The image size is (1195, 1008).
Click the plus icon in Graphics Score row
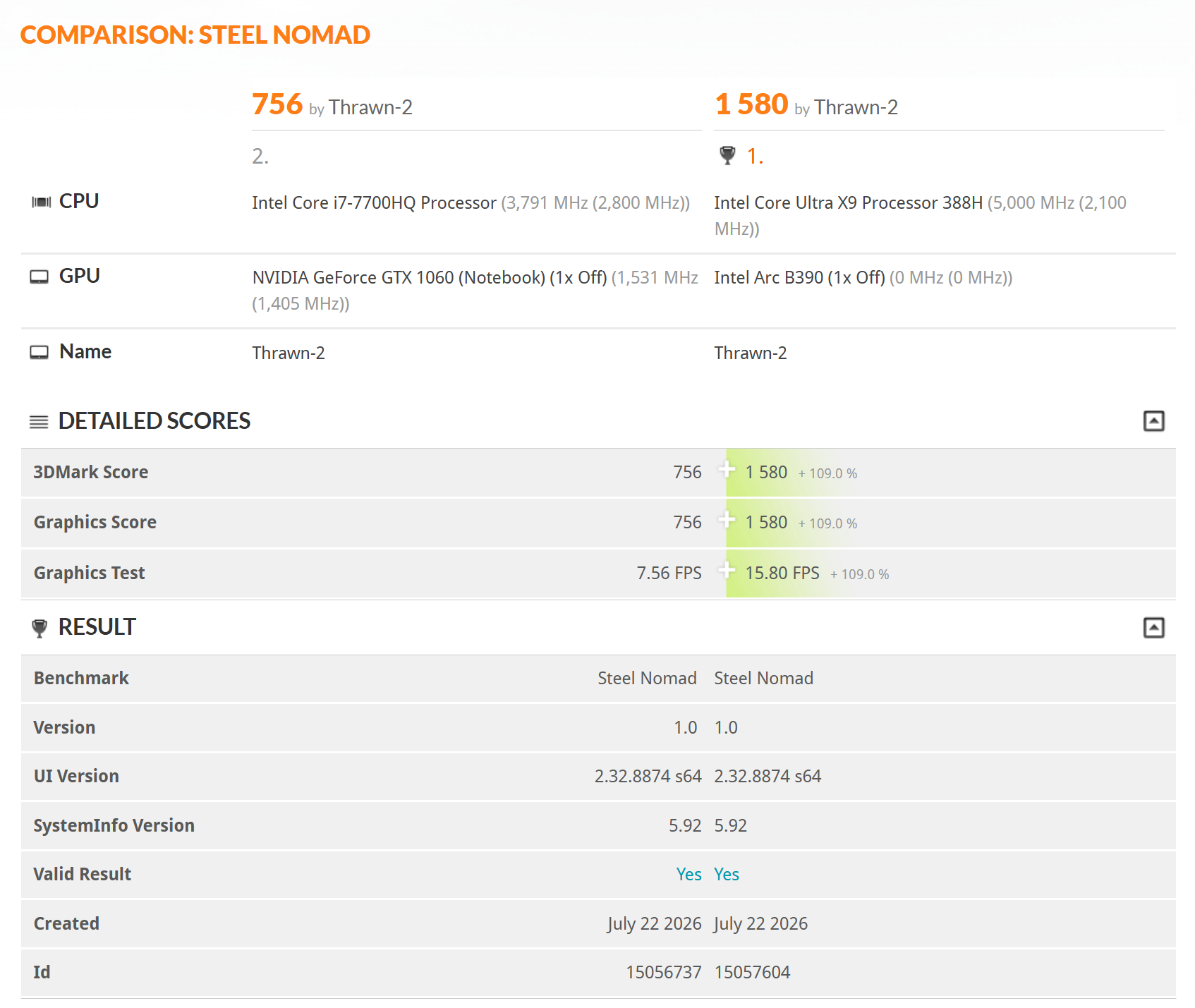pyautogui.click(x=727, y=520)
